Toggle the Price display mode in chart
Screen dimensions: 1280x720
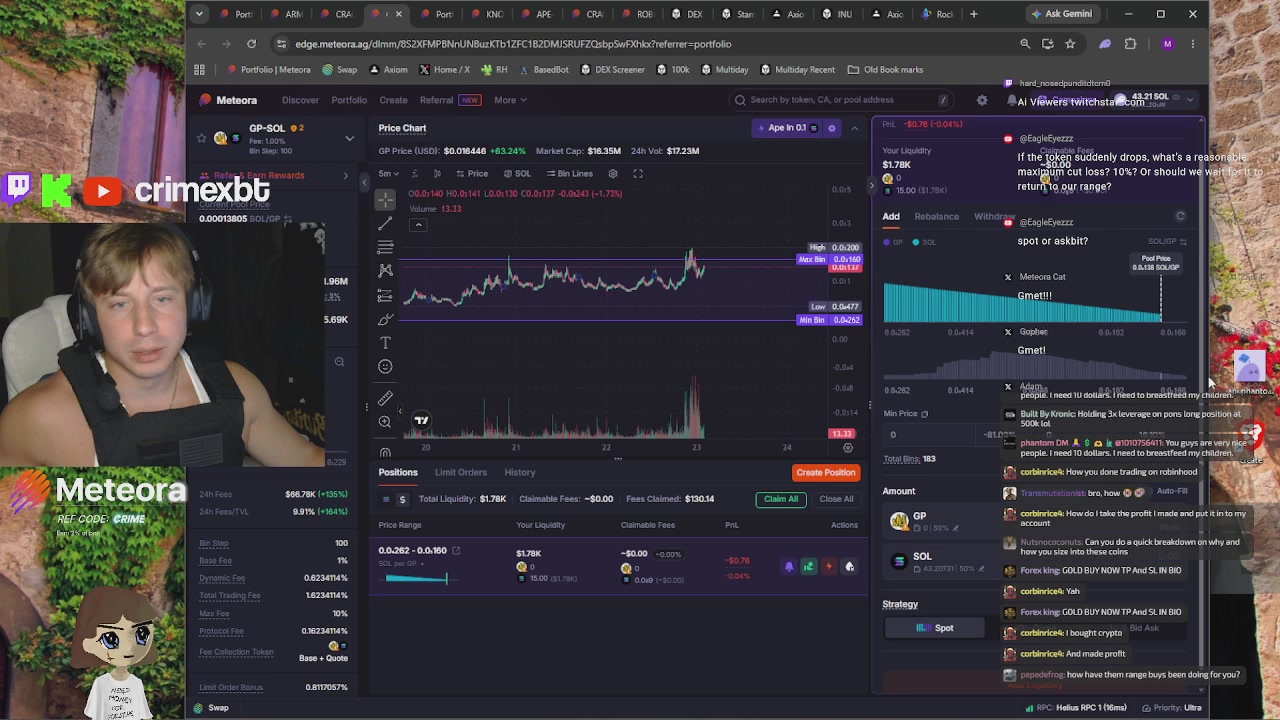[x=472, y=174]
